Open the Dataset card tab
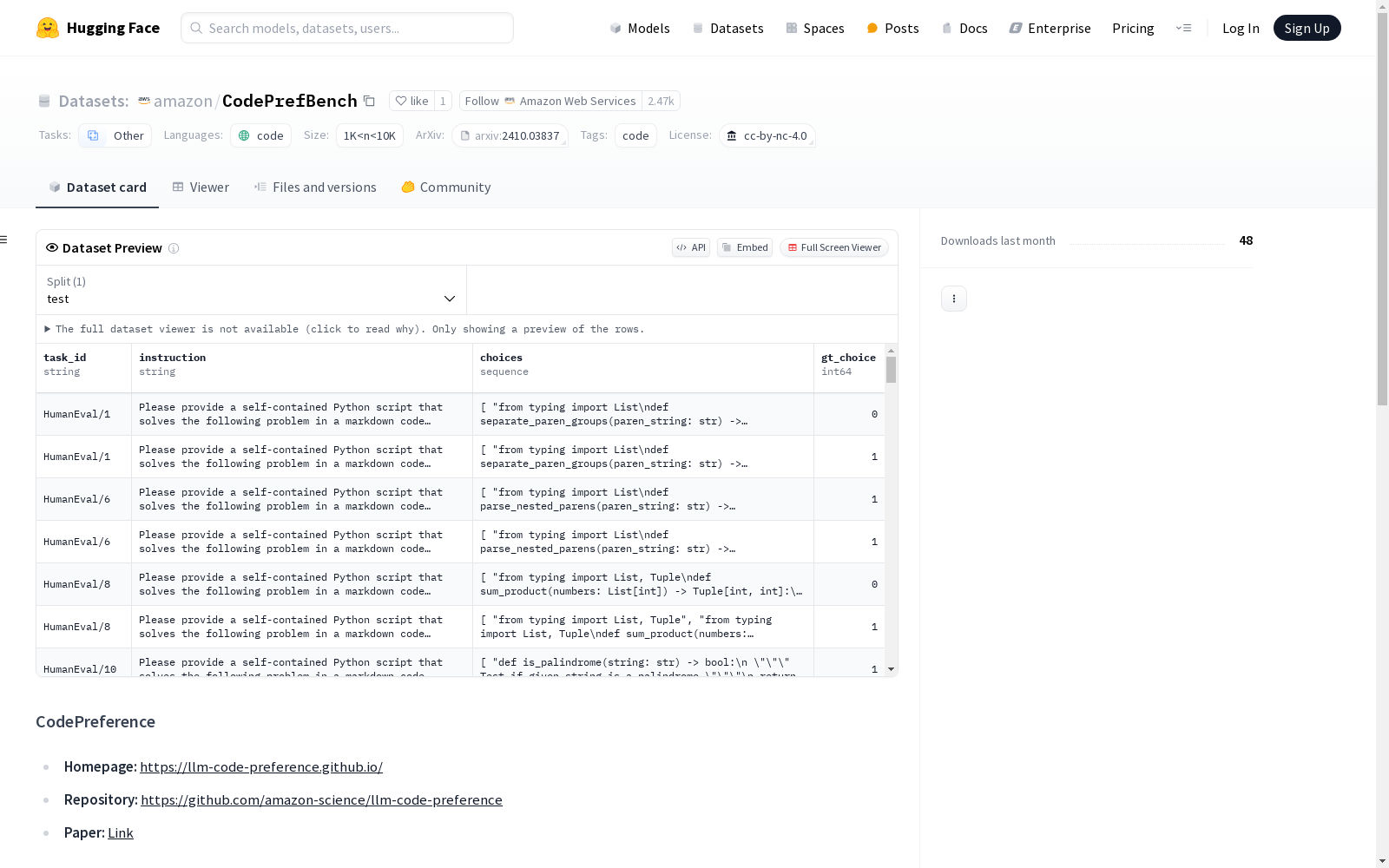 (x=97, y=187)
